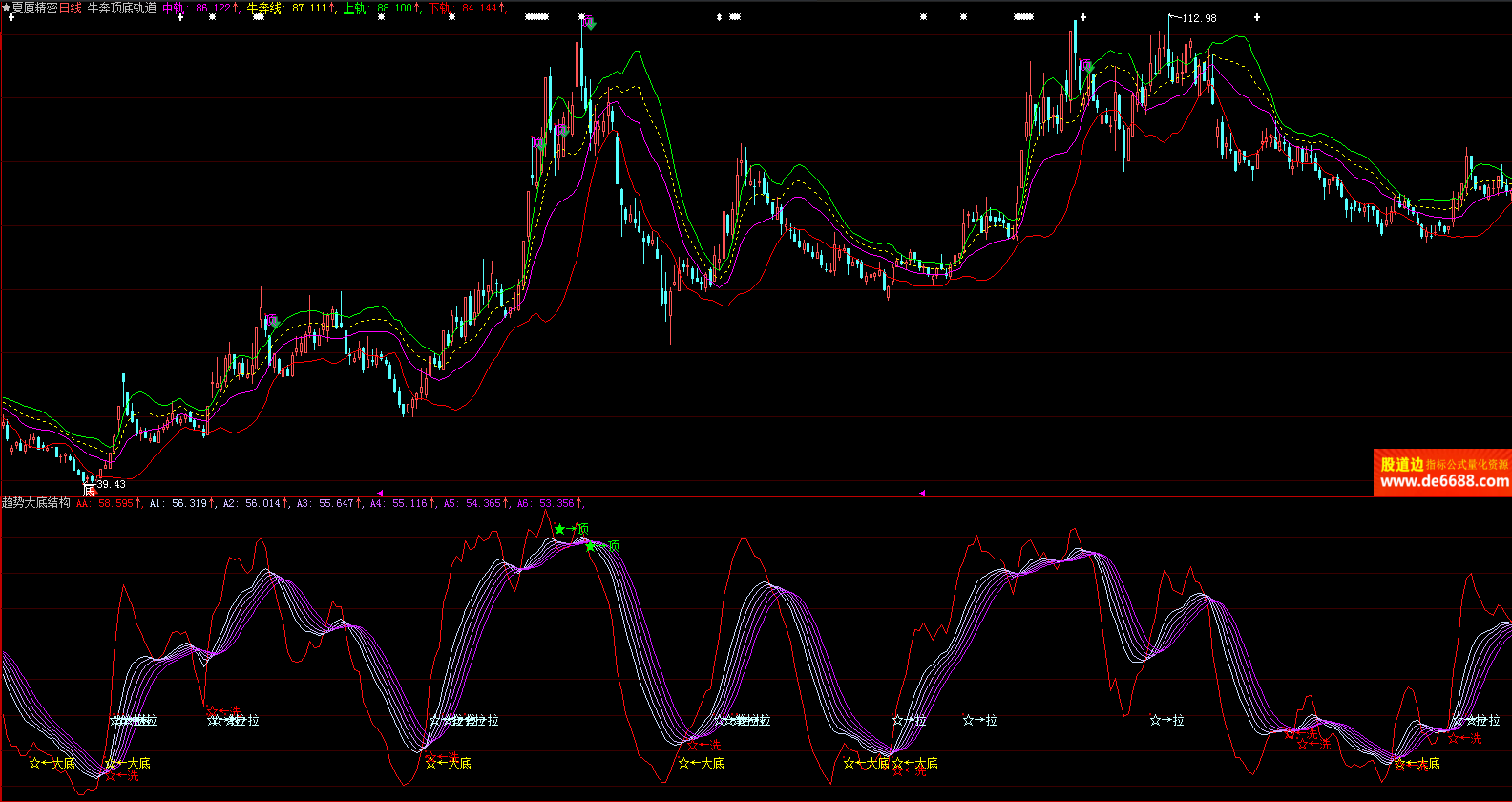Click the white plus marker left of 112.98
The height and width of the screenshot is (802, 1512).
pos(1082,17)
